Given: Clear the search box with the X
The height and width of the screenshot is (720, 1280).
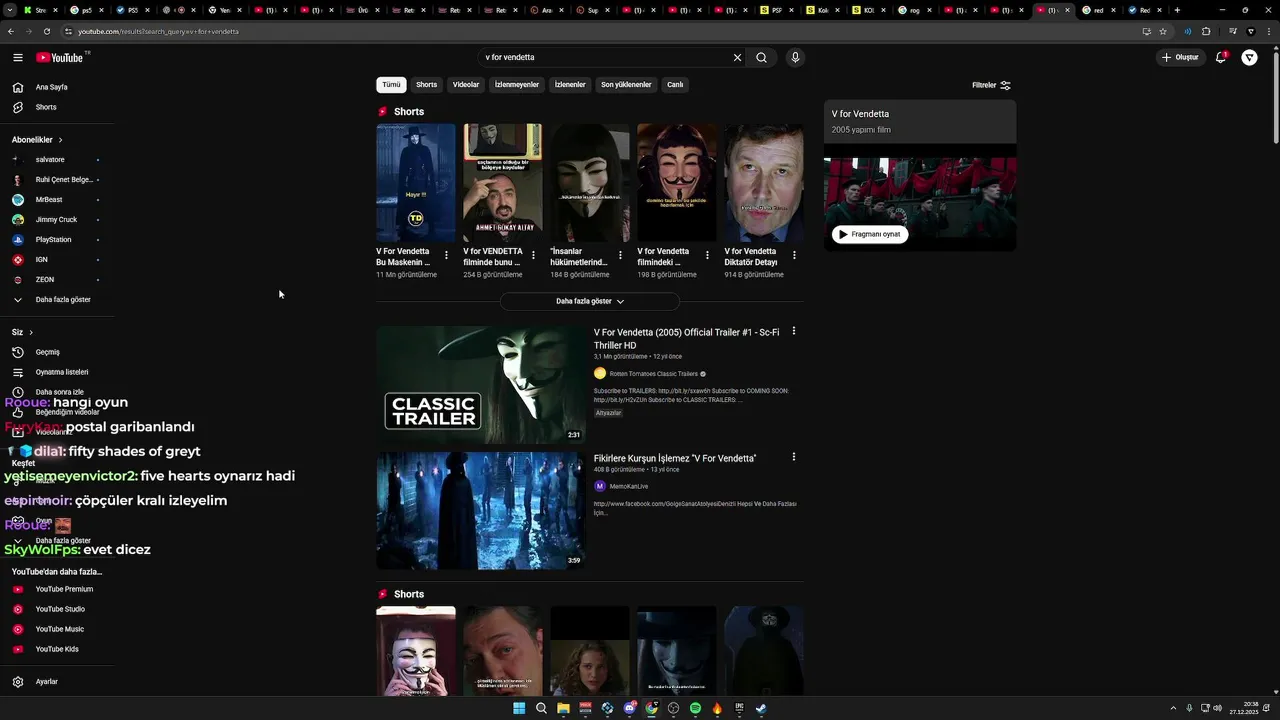Looking at the screenshot, I should click(x=737, y=57).
